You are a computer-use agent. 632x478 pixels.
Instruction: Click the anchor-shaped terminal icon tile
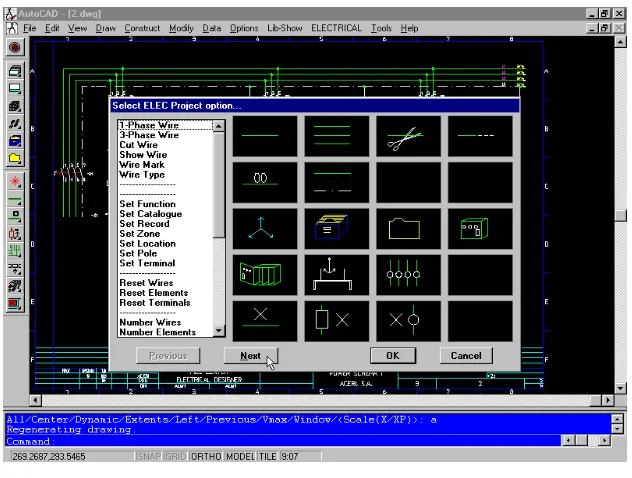(x=337, y=275)
